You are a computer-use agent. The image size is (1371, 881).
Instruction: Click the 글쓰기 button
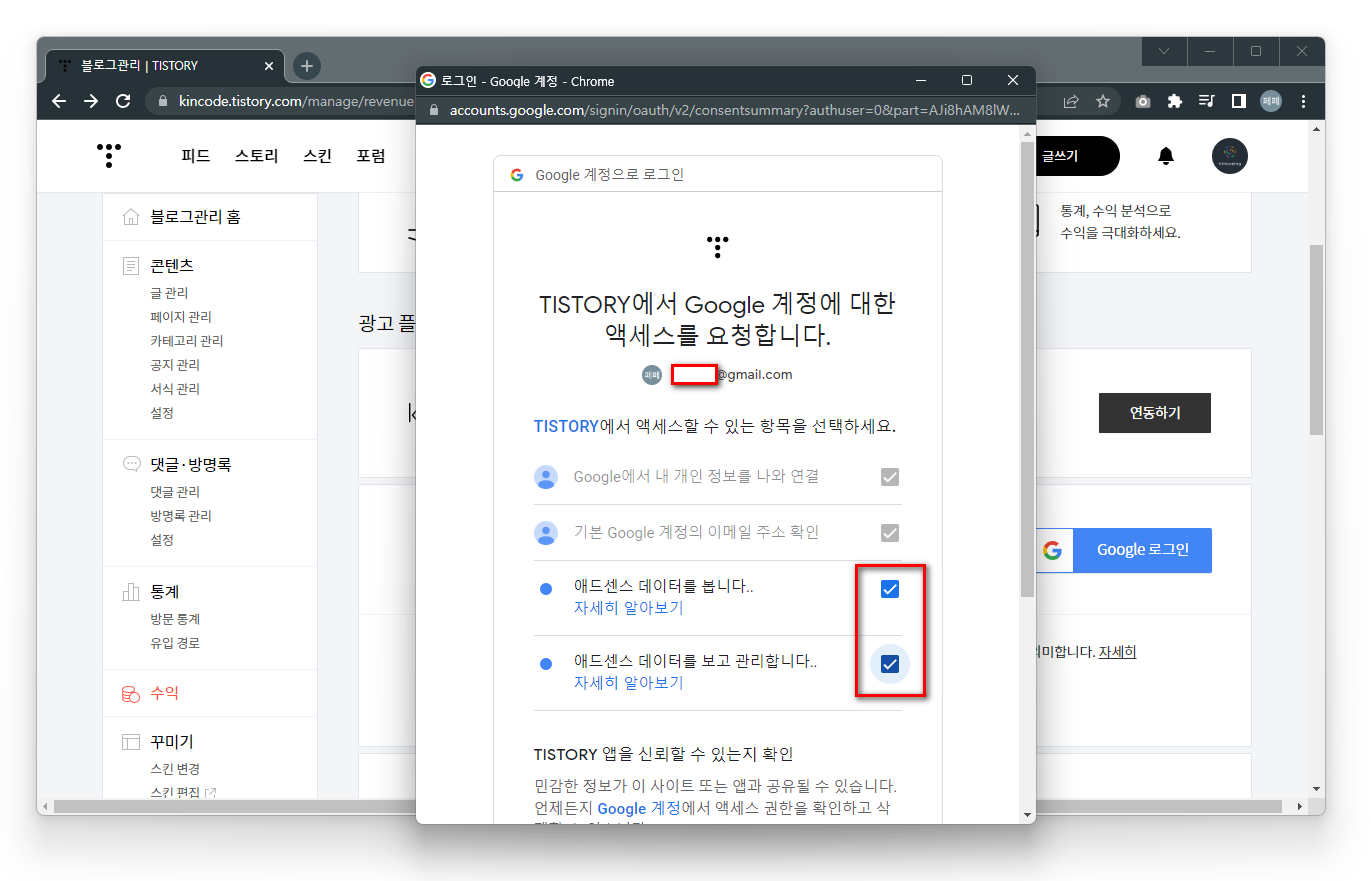pyautogui.click(x=1076, y=156)
